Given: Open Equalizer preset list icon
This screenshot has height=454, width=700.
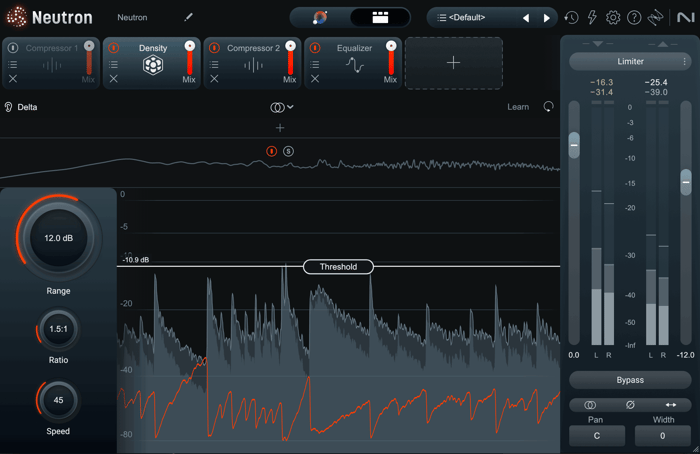Looking at the screenshot, I should tap(315, 65).
